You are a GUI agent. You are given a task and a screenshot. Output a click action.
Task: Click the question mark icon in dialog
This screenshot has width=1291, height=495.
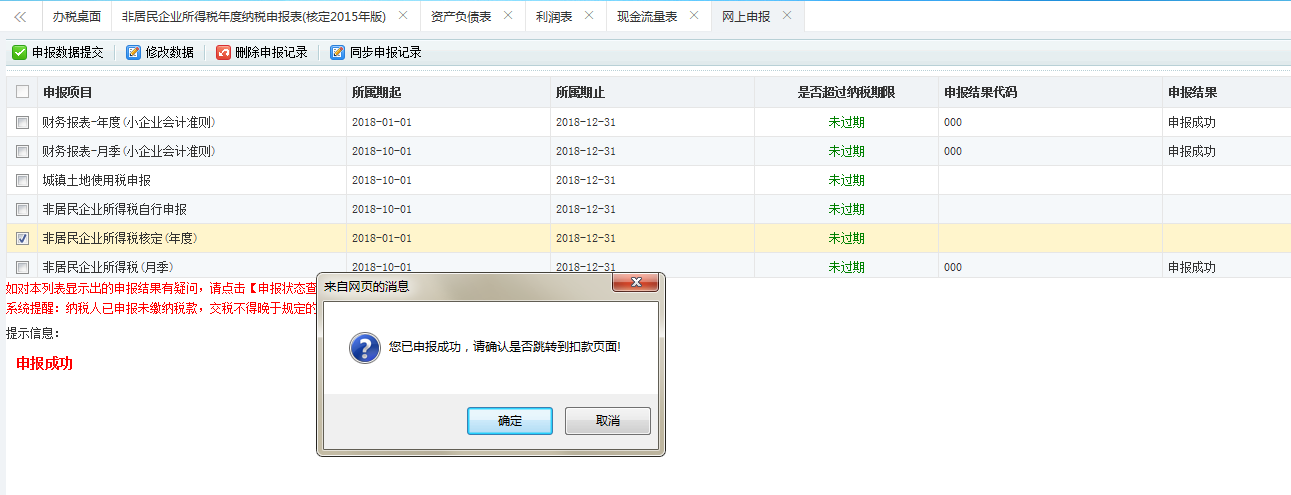pos(363,347)
